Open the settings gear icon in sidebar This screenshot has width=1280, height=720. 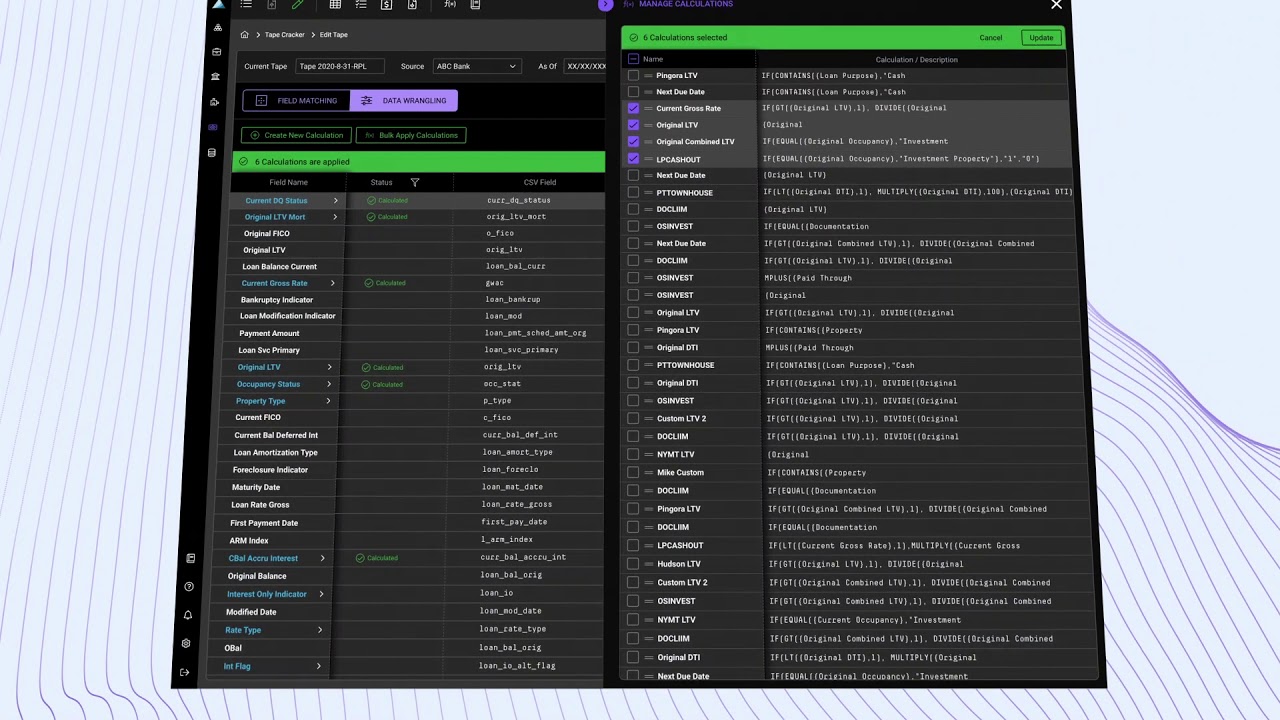186,644
